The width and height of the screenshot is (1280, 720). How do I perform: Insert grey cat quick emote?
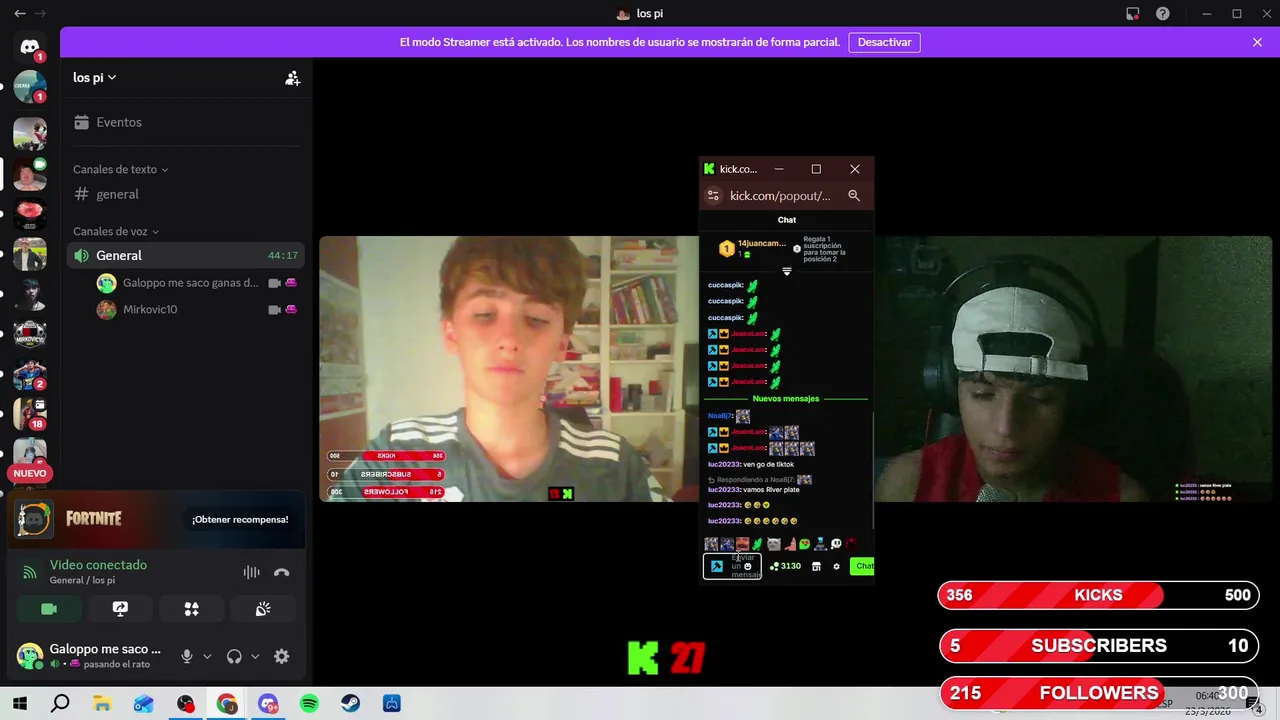tap(774, 544)
